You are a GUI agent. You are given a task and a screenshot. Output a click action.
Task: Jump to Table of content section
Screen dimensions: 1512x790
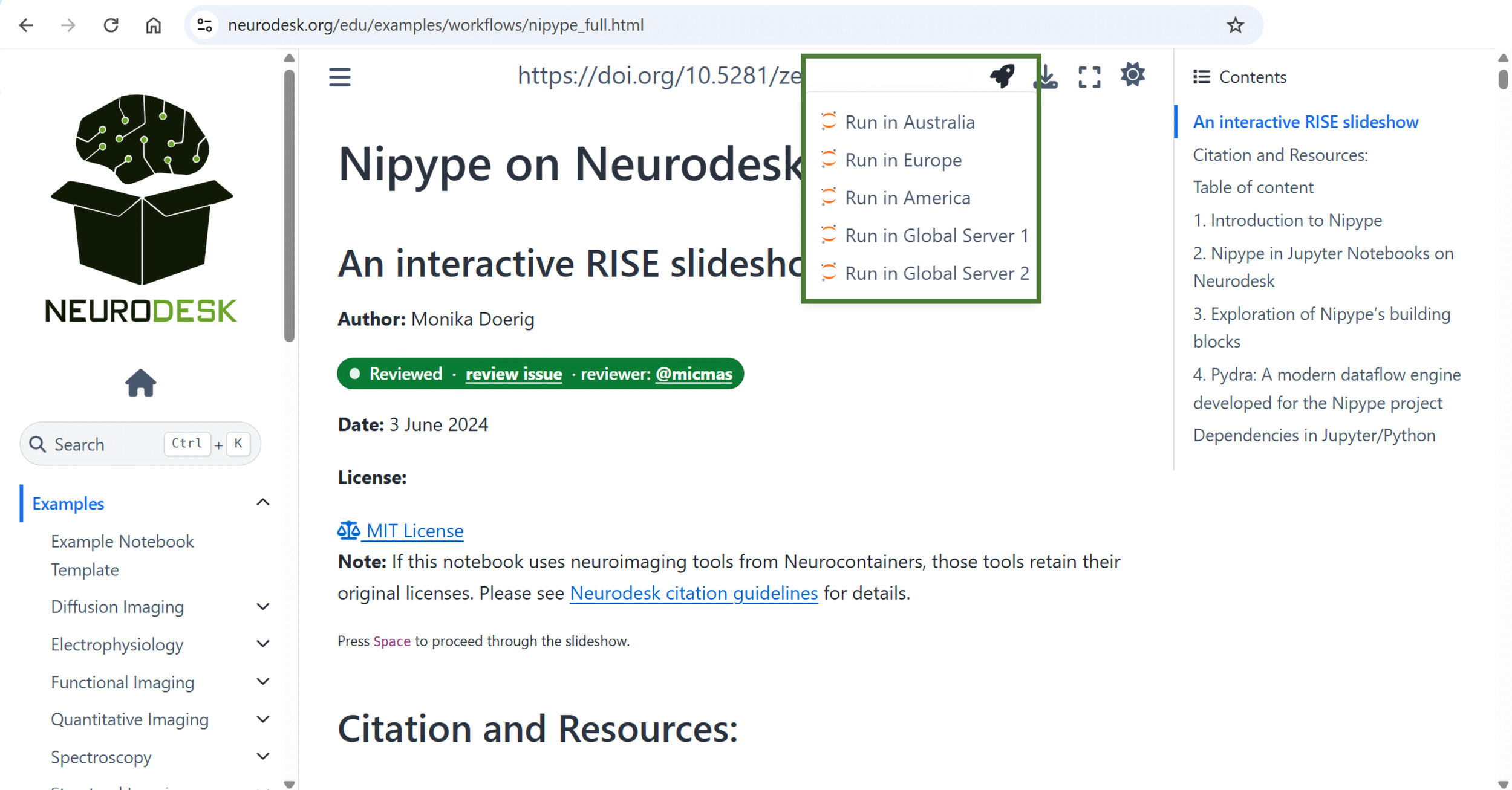pos(1253,187)
